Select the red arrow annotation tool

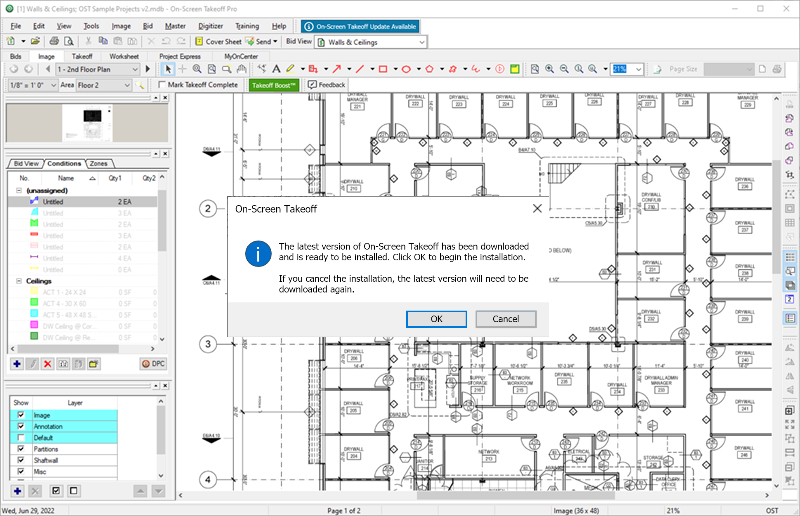(337, 69)
